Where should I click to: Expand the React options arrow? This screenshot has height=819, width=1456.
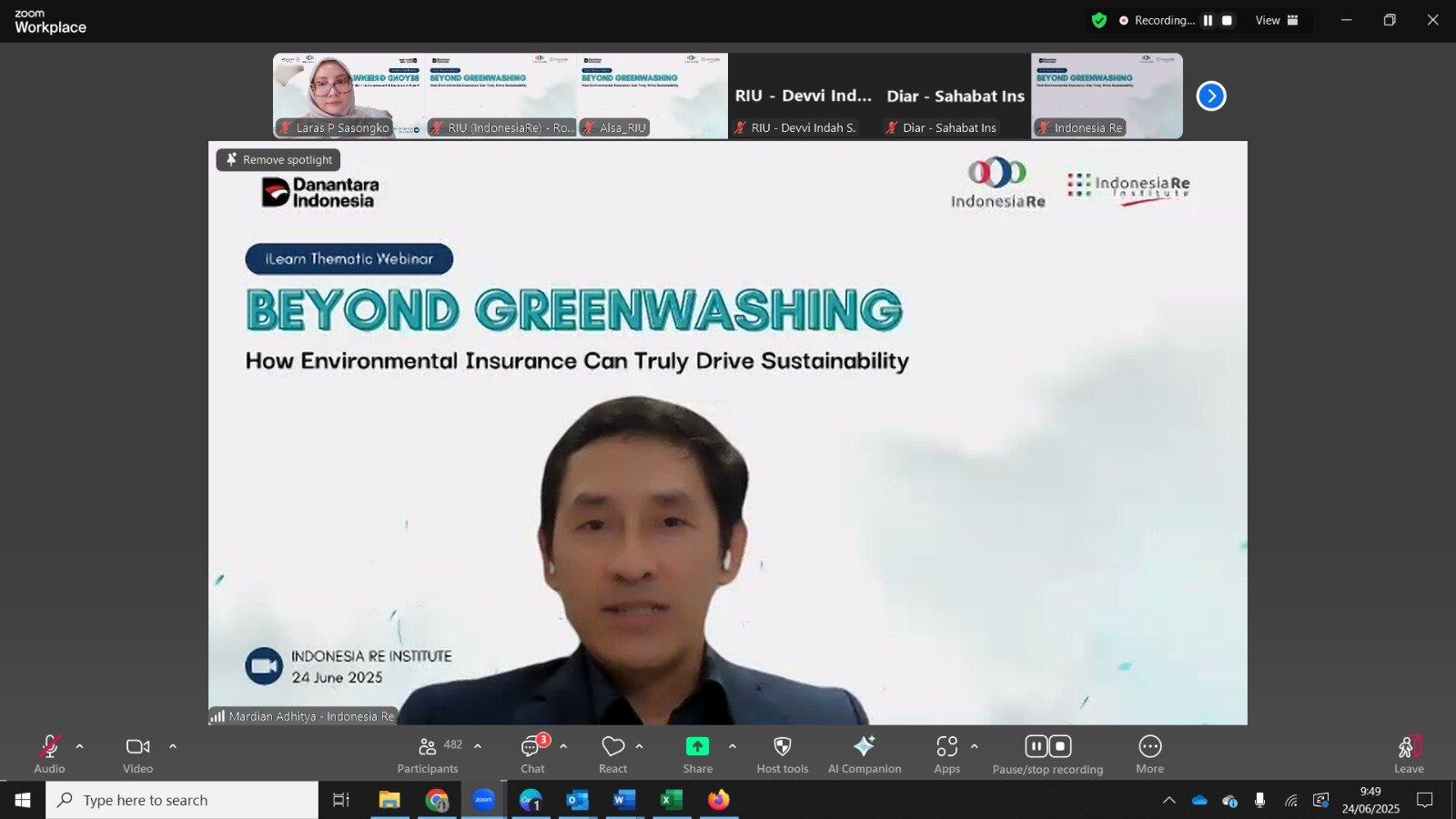click(x=640, y=746)
